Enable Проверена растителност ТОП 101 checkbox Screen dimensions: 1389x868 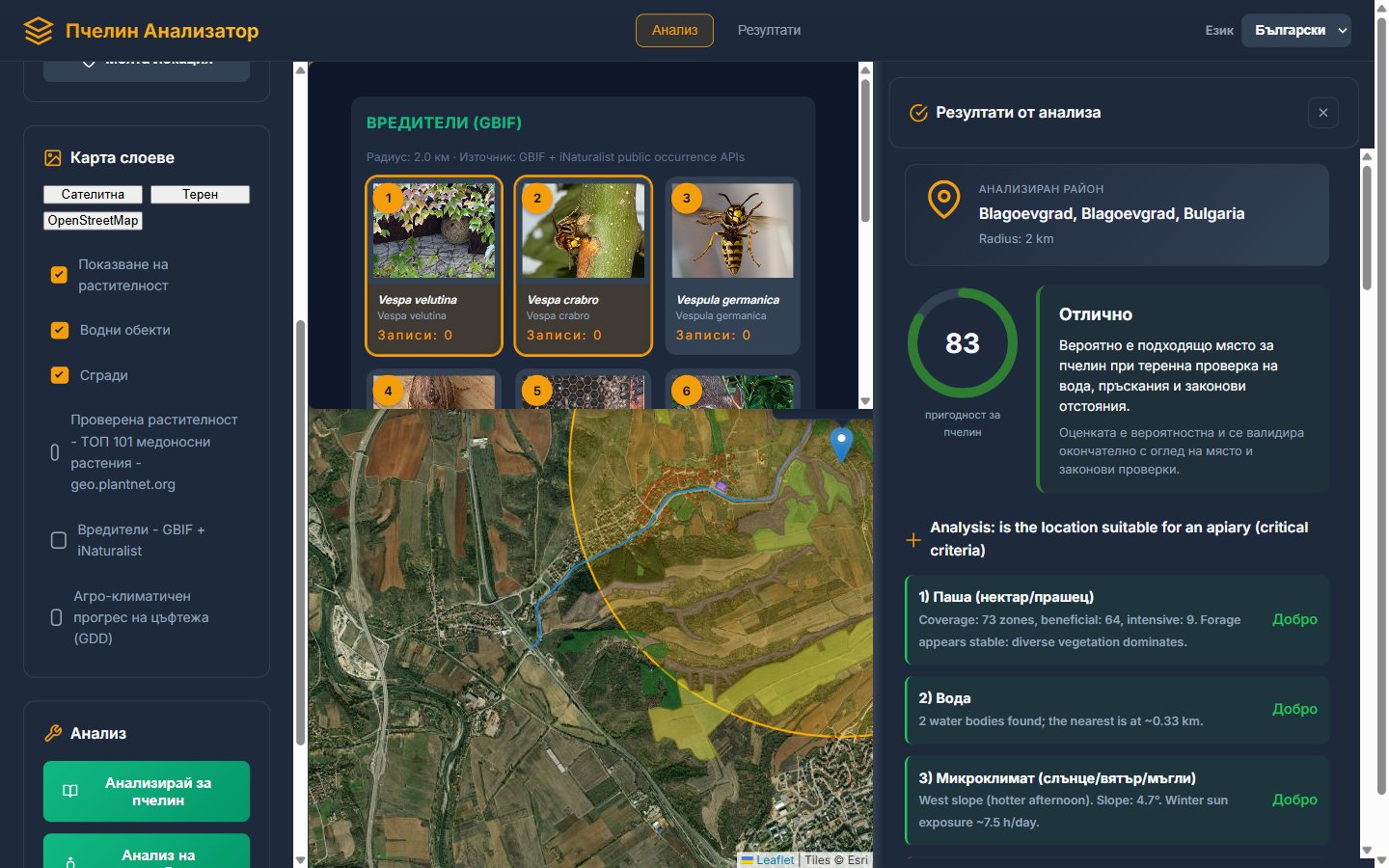[x=55, y=452]
